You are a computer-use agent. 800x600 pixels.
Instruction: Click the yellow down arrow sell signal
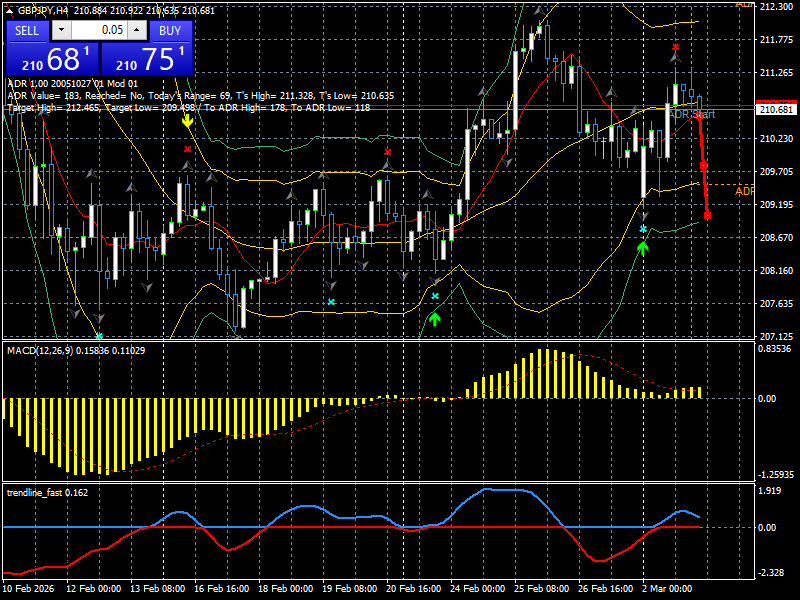[x=188, y=121]
